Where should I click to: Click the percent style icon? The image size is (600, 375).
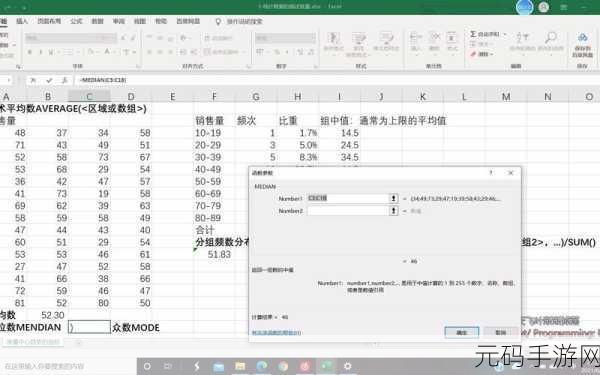(x=277, y=52)
